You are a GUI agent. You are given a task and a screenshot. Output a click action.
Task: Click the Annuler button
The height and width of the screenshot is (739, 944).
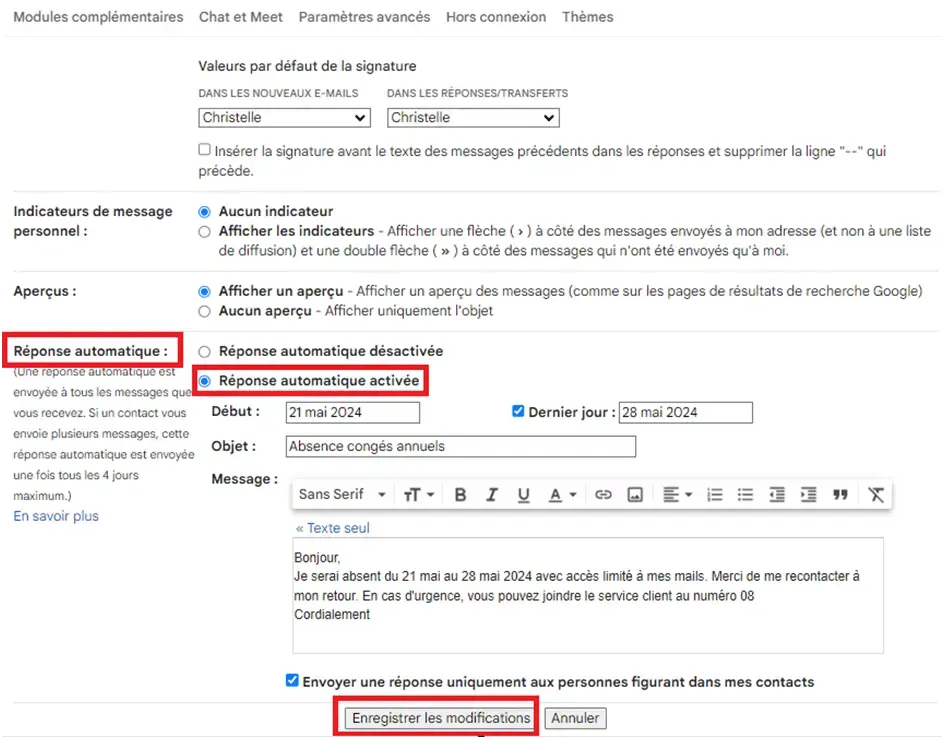[x=575, y=718]
